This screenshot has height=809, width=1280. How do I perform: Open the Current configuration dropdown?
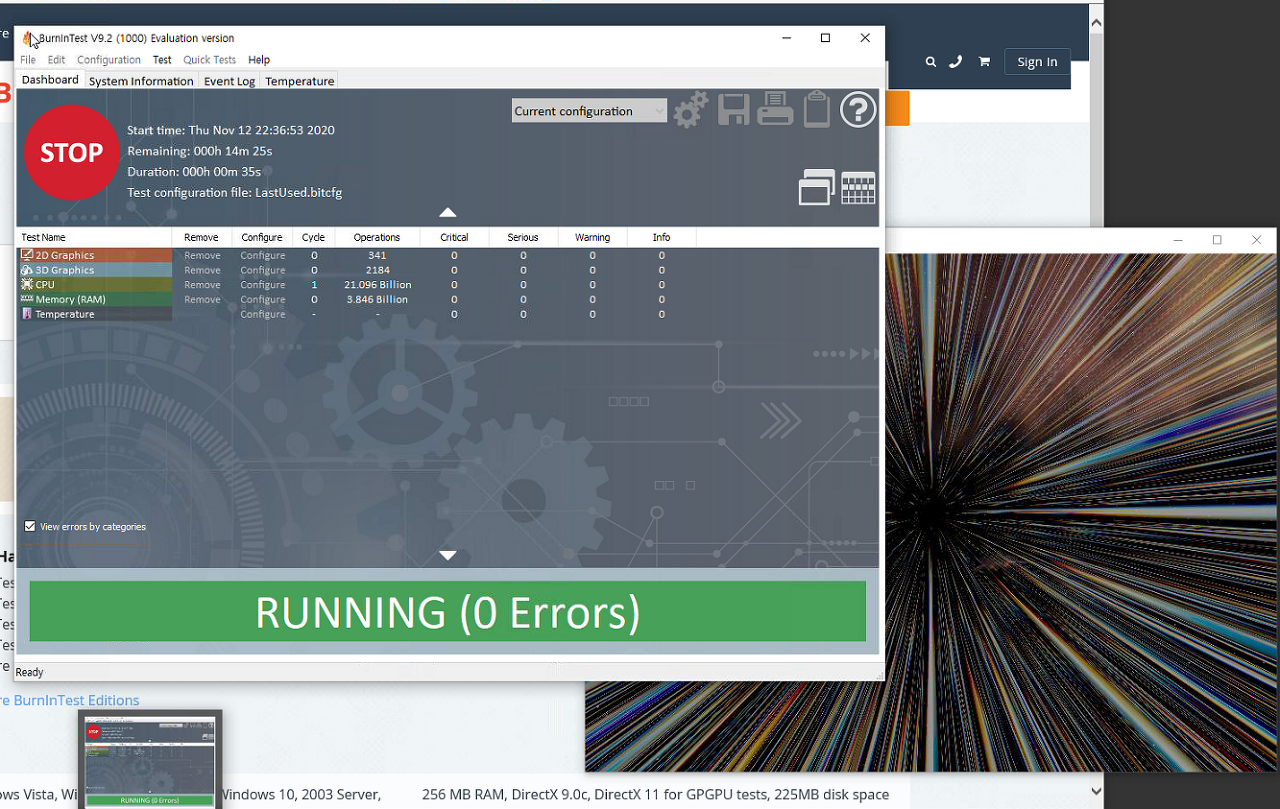coord(589,111)
